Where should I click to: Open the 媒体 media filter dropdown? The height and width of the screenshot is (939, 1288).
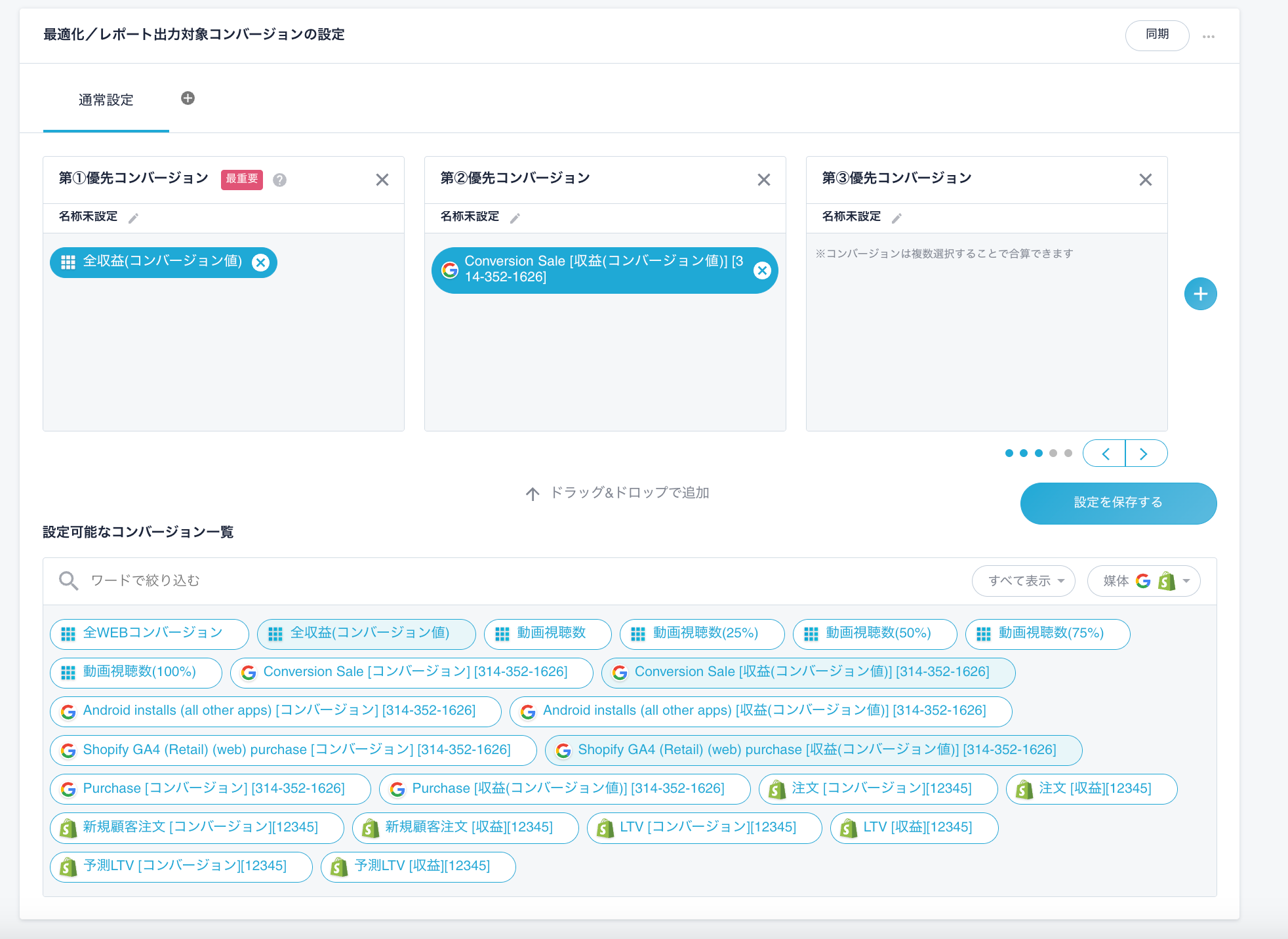pyautogui.click(x=1184, y=580)
